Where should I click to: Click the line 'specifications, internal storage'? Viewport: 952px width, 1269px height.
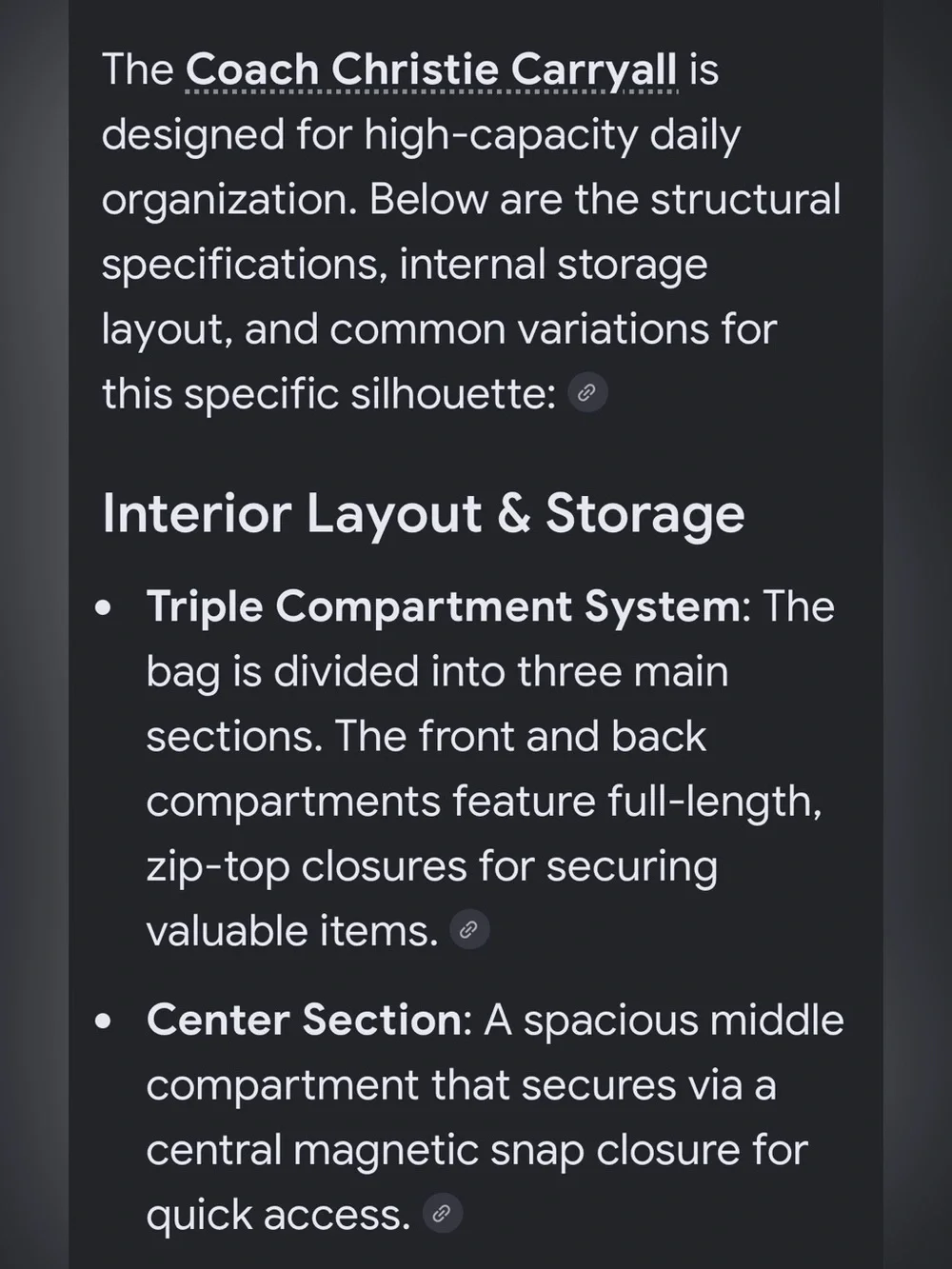pyautogui.click(x=405, y=265)
